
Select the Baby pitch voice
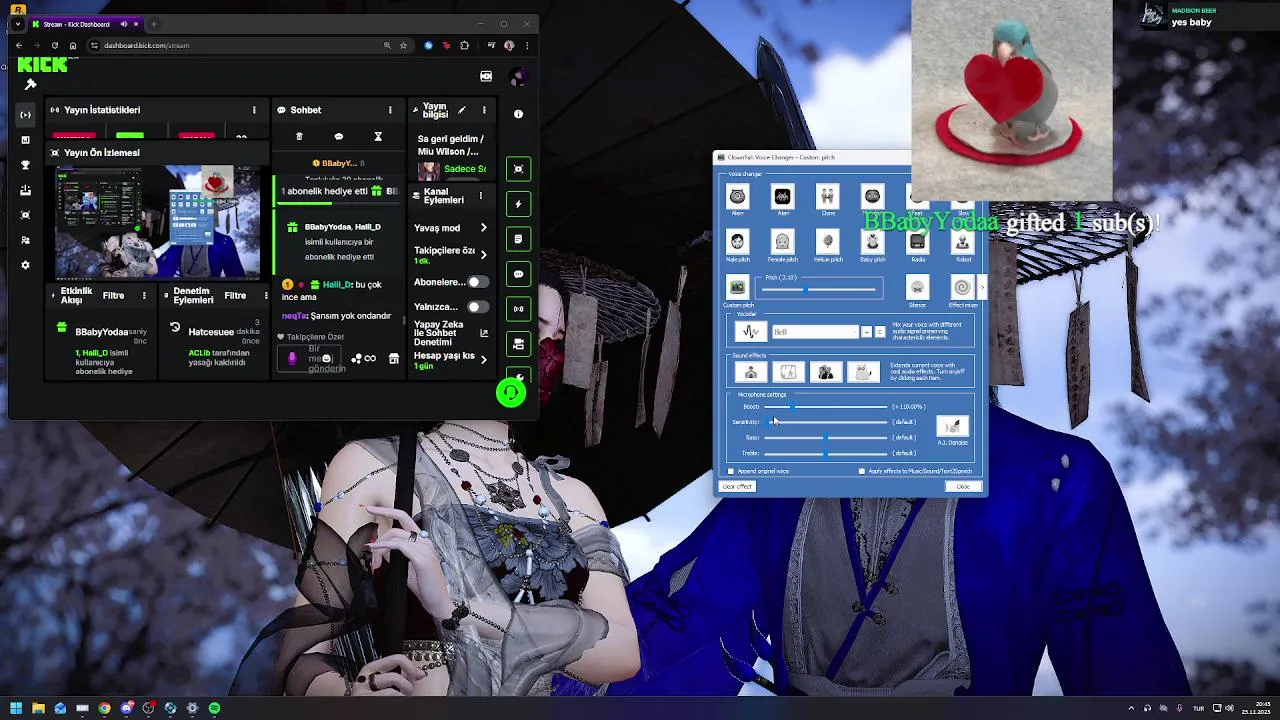pos(872,243)
